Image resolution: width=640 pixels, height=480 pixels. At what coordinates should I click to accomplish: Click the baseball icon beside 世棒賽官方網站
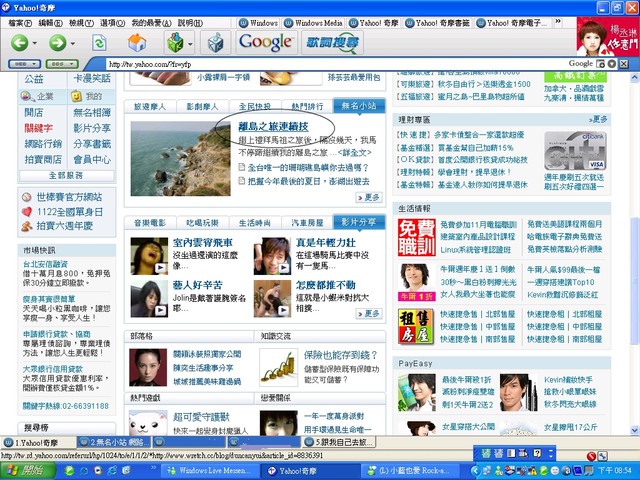[x=27, y=197]
